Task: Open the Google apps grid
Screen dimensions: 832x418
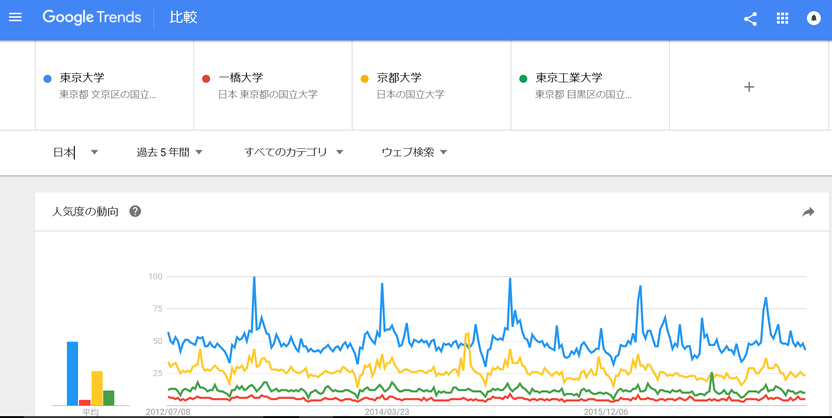Action: coord(782,19)
